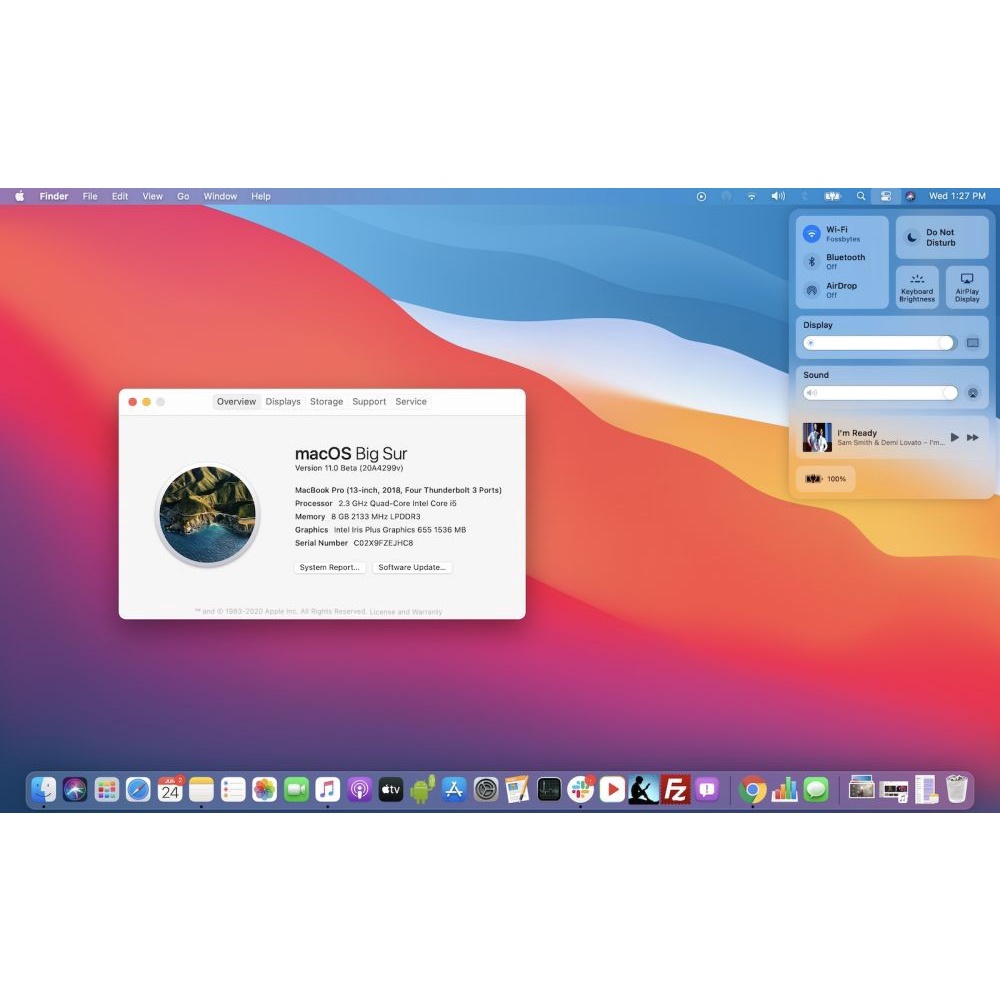The width and height of the screenshot is (1000, 1000).
Task: Open the Apple menu
Action: [20, 196]
